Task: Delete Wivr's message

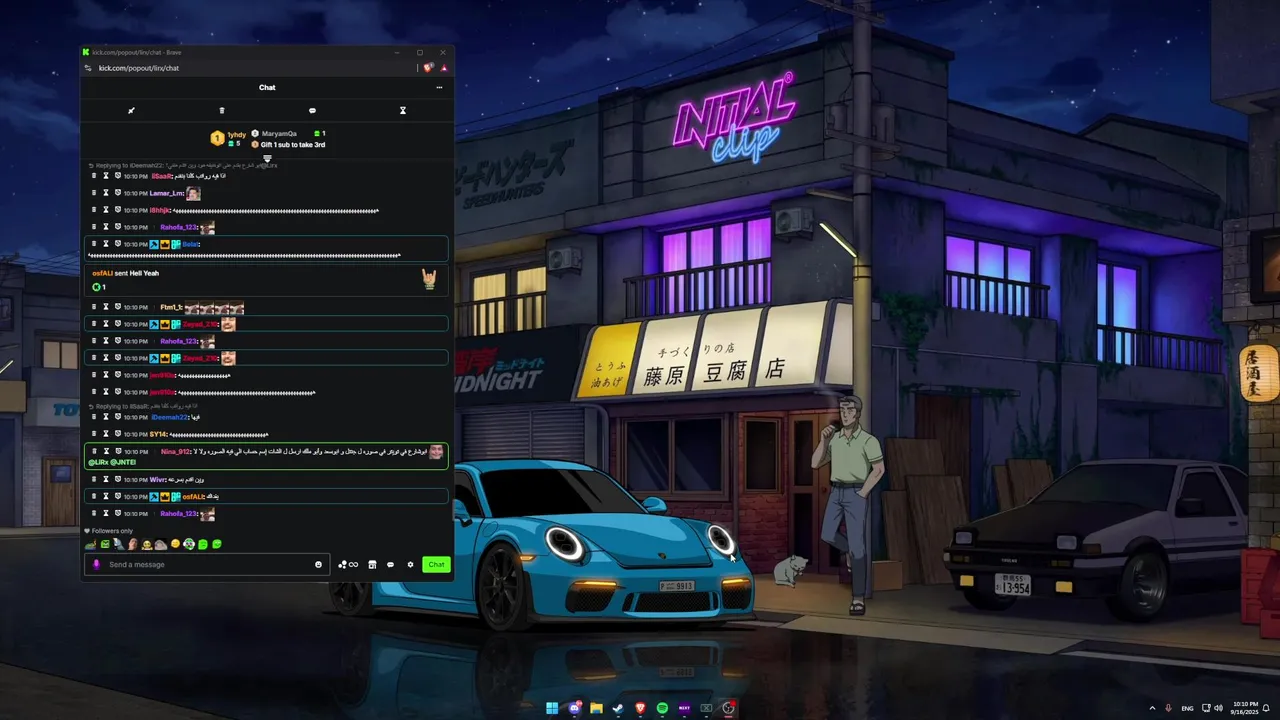Action: click(x=94, y=479)
